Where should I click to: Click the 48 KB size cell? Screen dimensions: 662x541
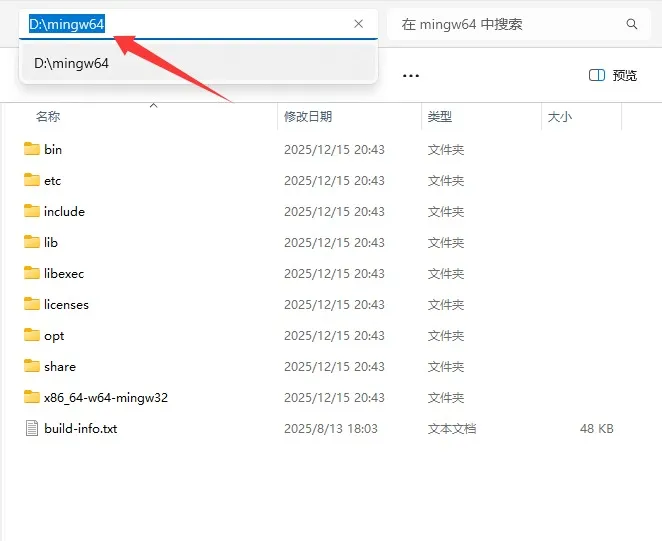(x=597, y=429)
